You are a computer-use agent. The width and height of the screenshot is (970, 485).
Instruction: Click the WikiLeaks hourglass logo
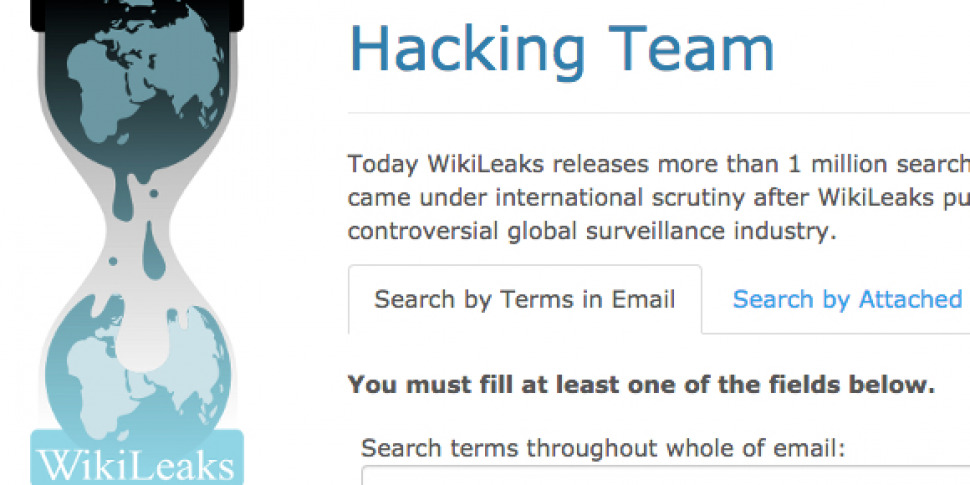pyautogui.click(x=137, y=242)
